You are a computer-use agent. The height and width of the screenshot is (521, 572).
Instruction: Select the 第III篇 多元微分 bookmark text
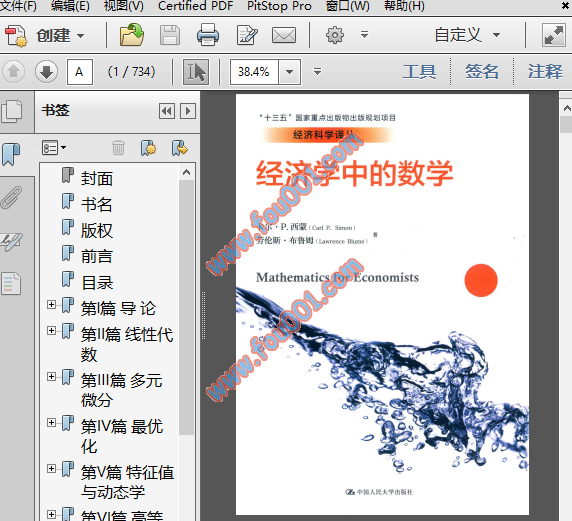[x=121, y=390]
